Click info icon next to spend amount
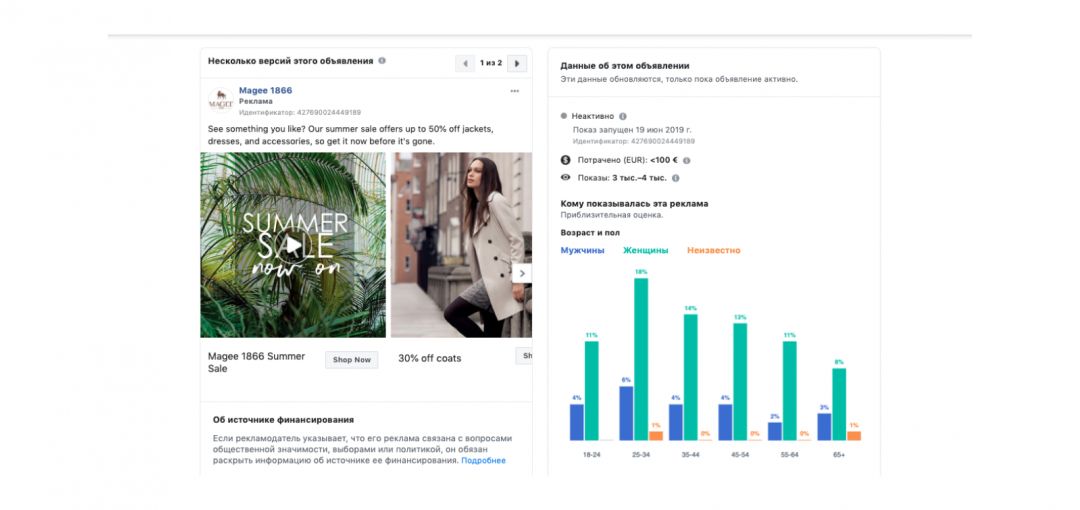1080x510 pixels. [x=686, y=161]
